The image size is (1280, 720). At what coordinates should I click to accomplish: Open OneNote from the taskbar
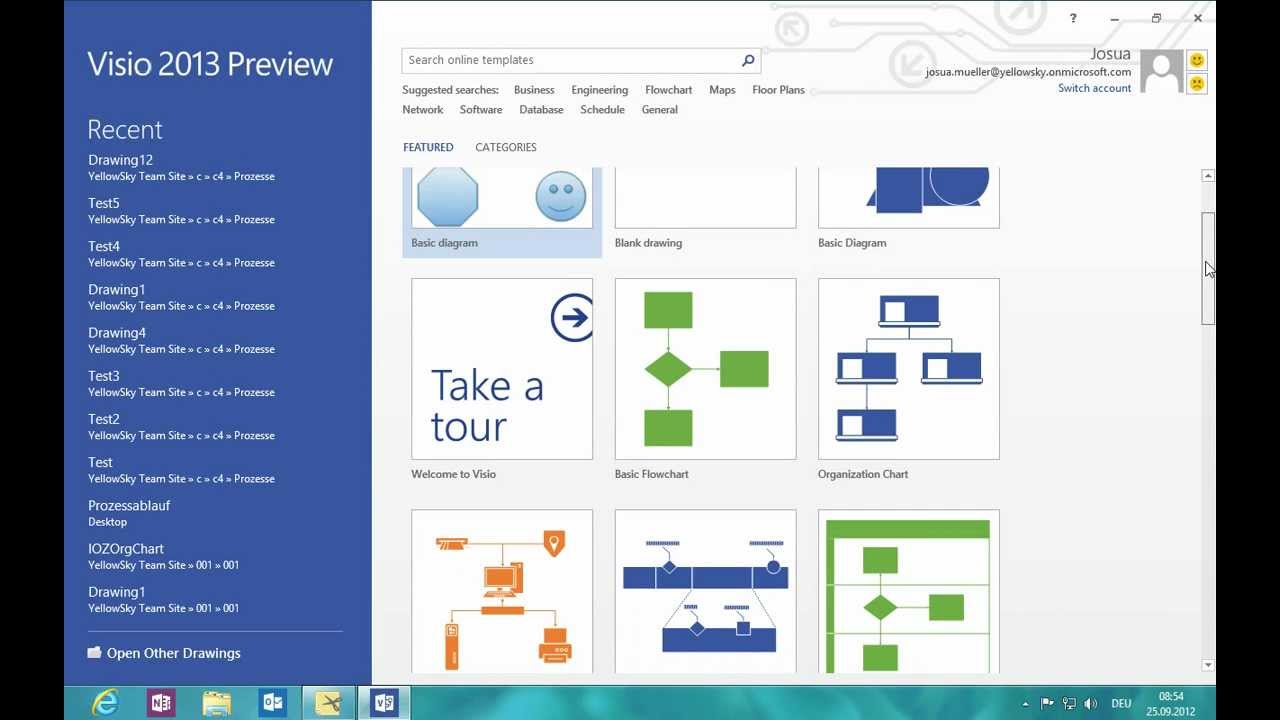point(161,703)
